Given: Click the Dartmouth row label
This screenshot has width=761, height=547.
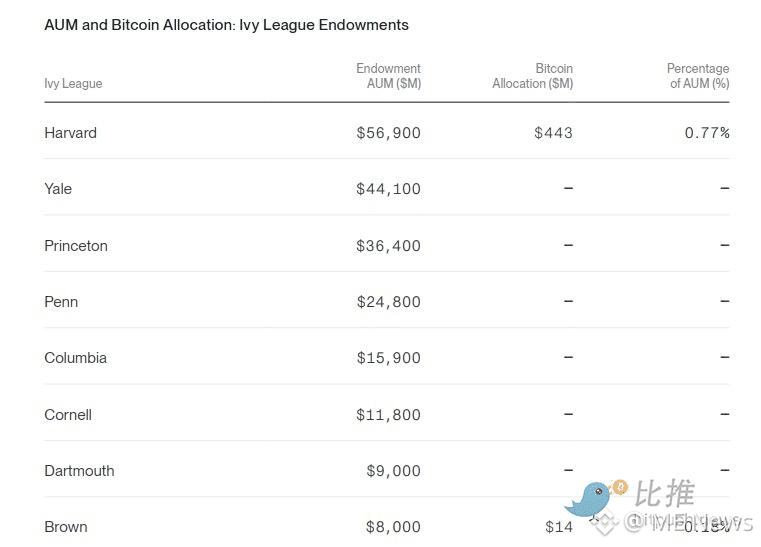Looking at the screenshot, I should (x=79, y=471).
